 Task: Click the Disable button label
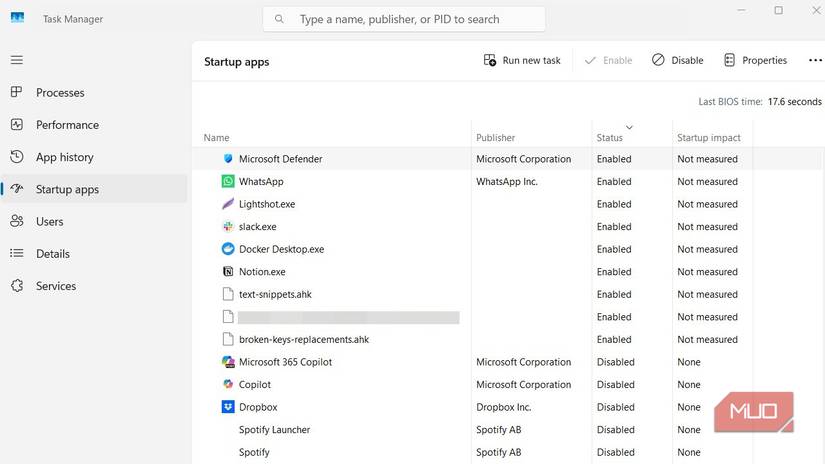687,60
